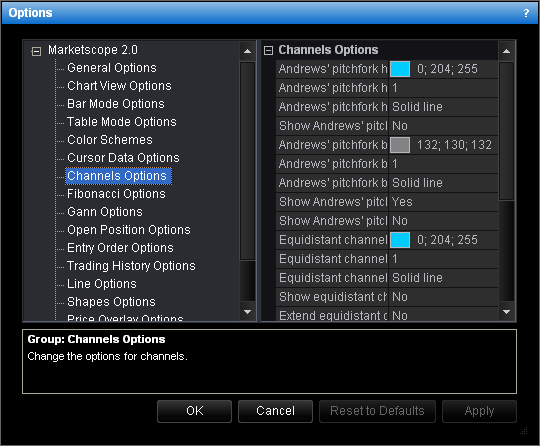Select General Options in the tree
540x446 pixels.
pos(112,68)
